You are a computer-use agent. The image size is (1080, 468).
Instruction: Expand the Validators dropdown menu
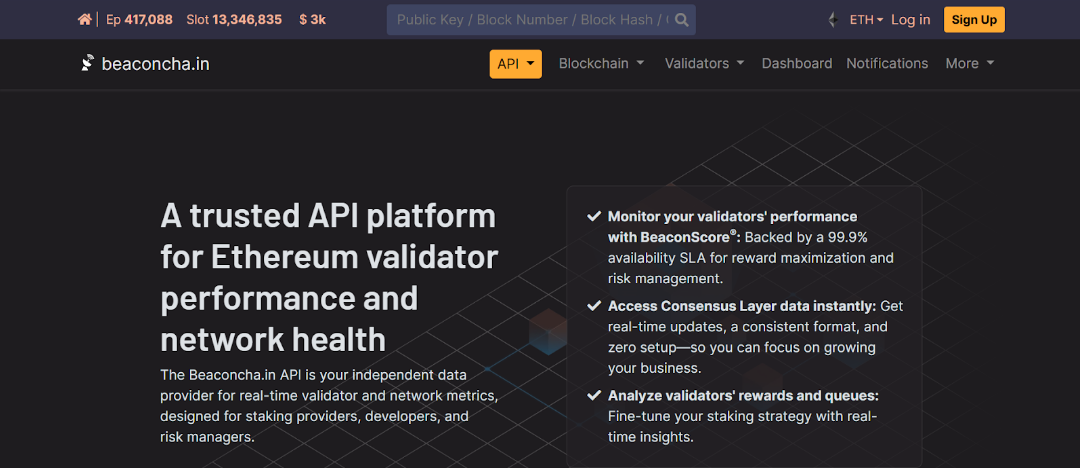pyautogui.click(x=704, y=63)
